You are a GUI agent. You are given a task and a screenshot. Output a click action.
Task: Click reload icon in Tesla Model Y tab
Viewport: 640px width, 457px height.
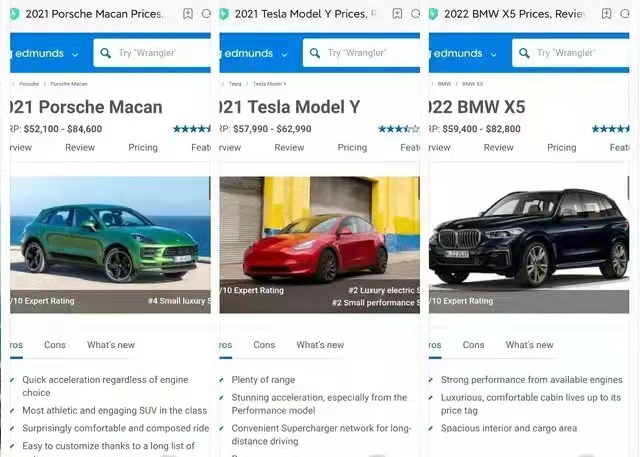pos(416,14)
